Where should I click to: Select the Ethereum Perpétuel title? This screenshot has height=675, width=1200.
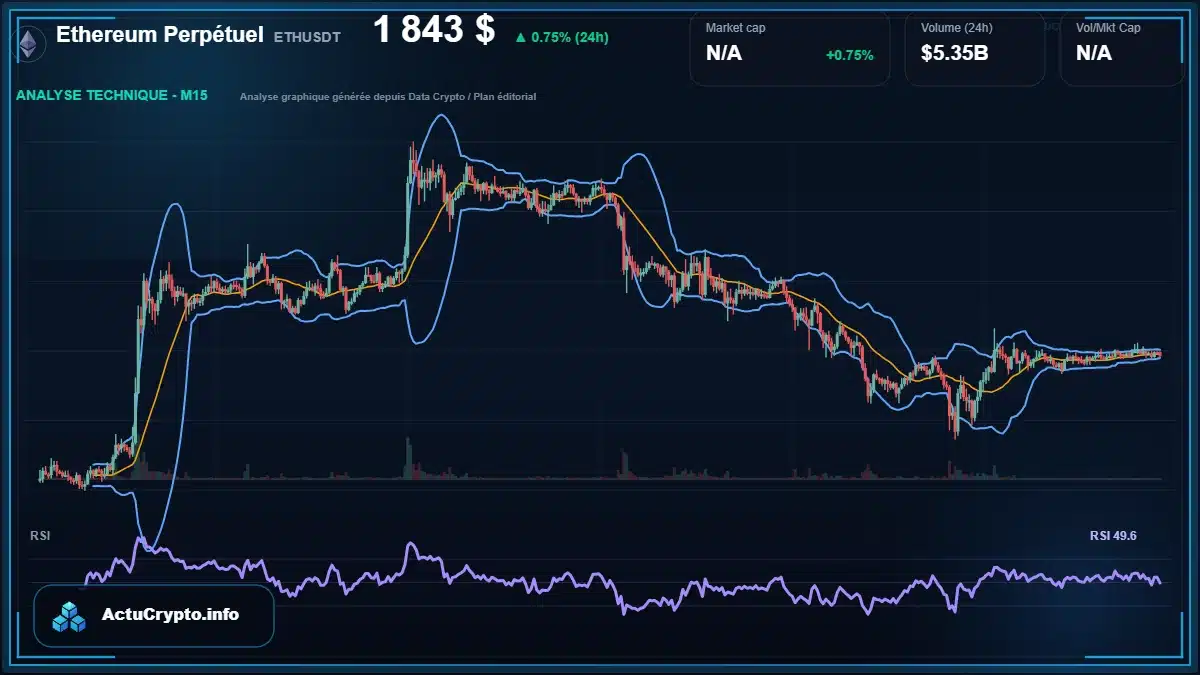pos(160,35)
